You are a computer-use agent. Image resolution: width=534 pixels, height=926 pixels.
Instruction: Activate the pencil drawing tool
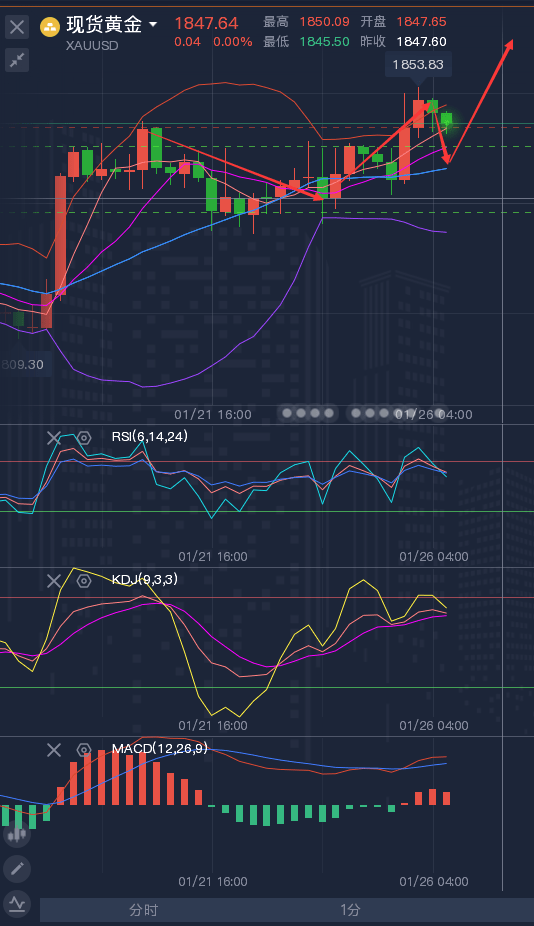click(x=17, y=869)
